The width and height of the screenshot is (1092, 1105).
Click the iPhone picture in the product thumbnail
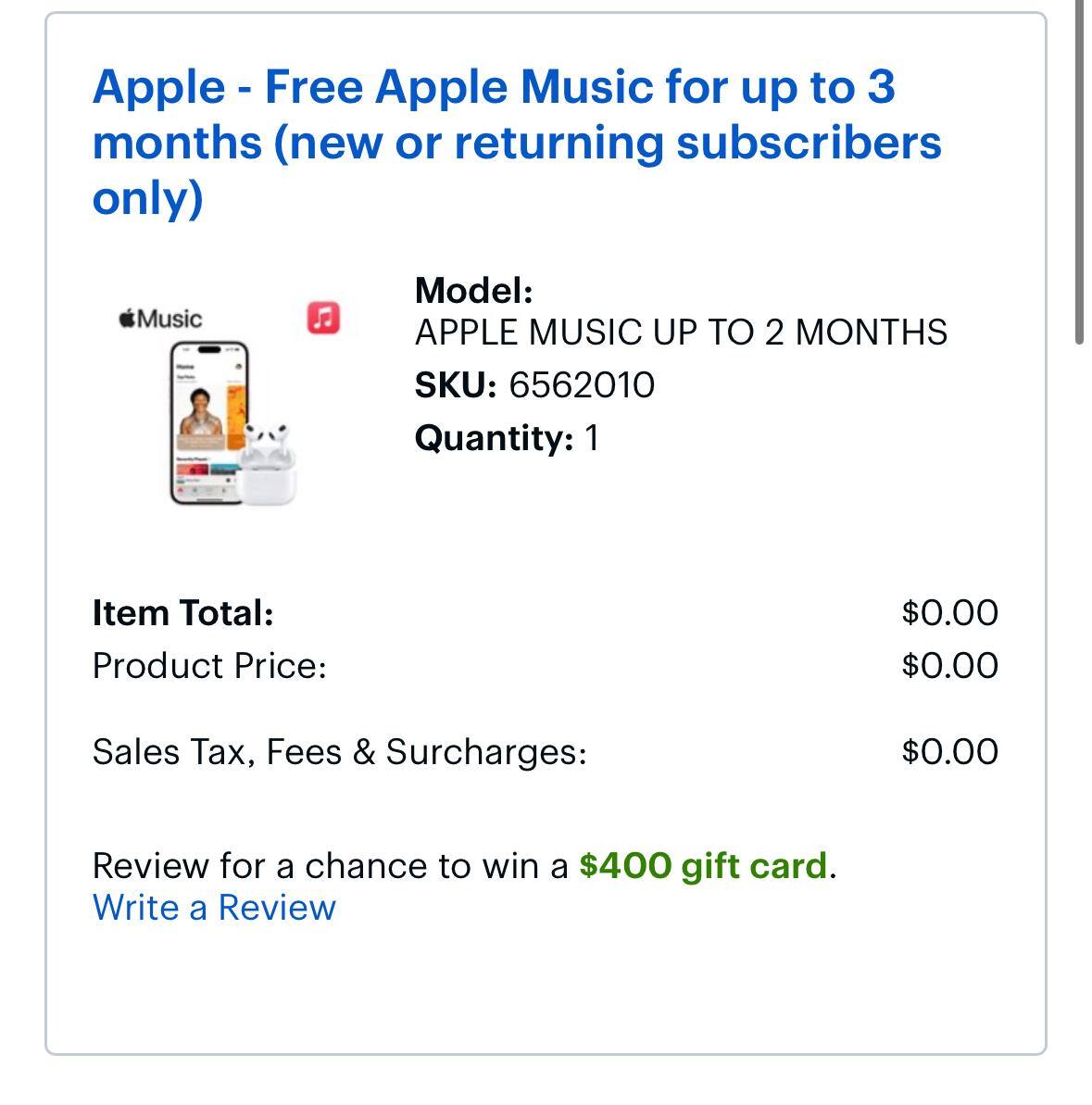(x=209, y=423)
